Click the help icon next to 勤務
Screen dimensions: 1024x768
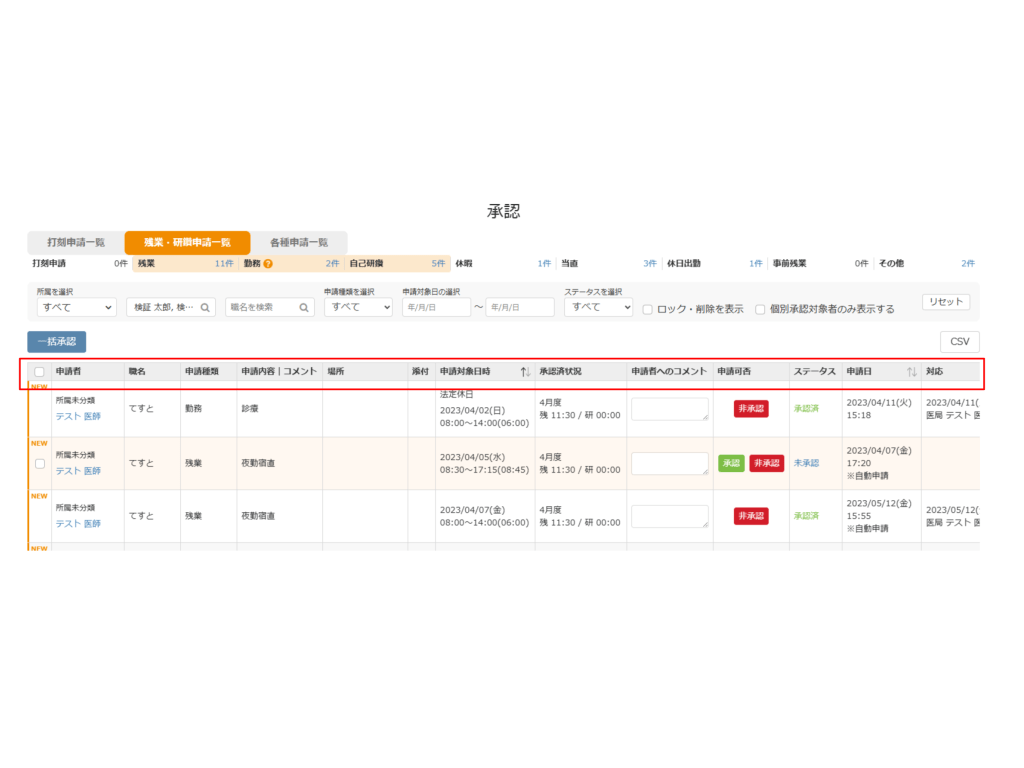[268, 264]
